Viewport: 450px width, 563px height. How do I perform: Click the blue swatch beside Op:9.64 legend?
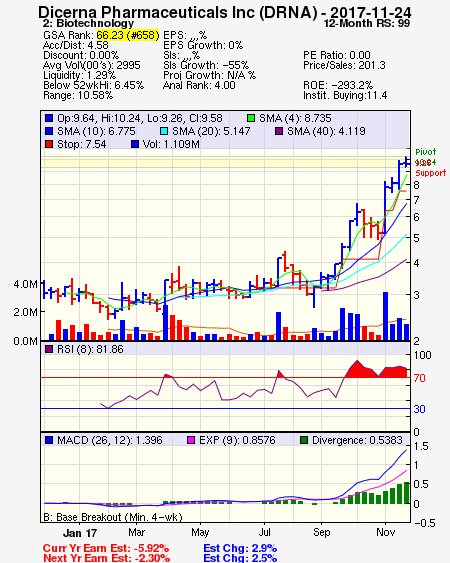click(49, 118)
